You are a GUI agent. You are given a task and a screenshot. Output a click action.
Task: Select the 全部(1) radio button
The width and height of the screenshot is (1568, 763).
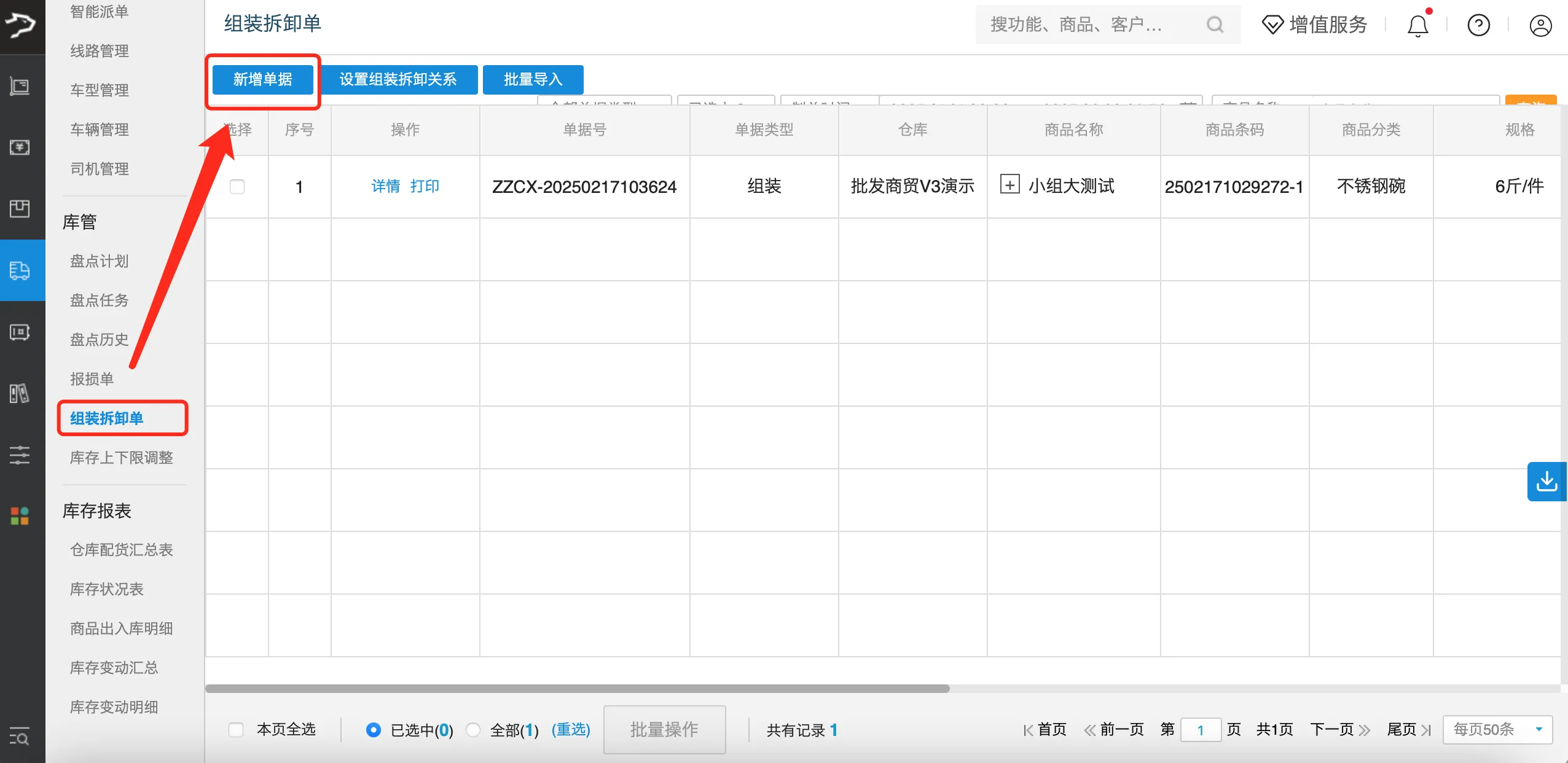[473, 730]
